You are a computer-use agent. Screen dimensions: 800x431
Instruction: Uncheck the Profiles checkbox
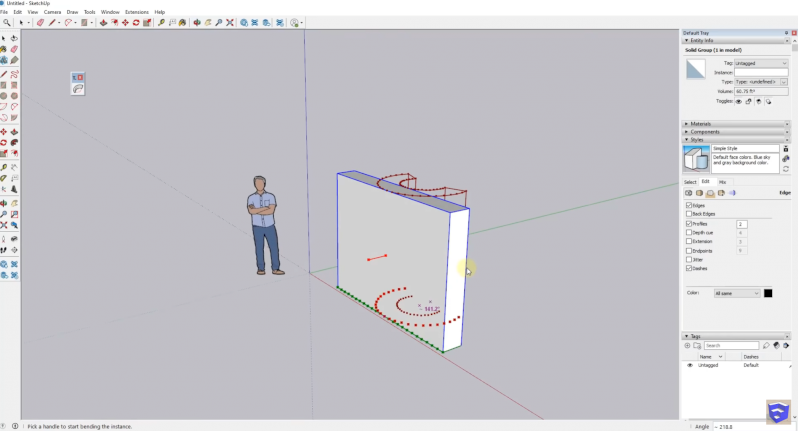pyautogui.click(x=688, y=224)
